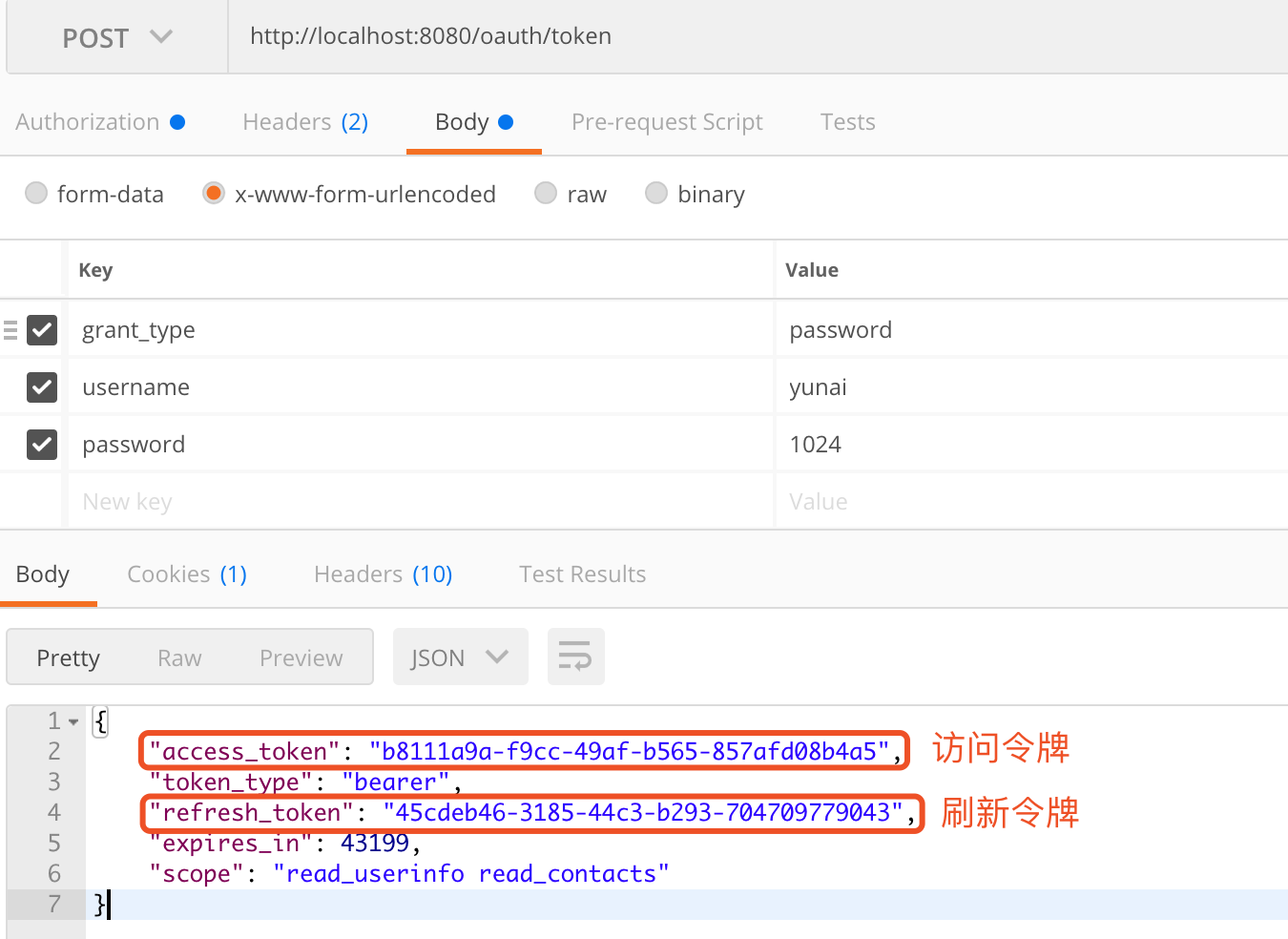Open request Headers (2) tab

[305, 122]
